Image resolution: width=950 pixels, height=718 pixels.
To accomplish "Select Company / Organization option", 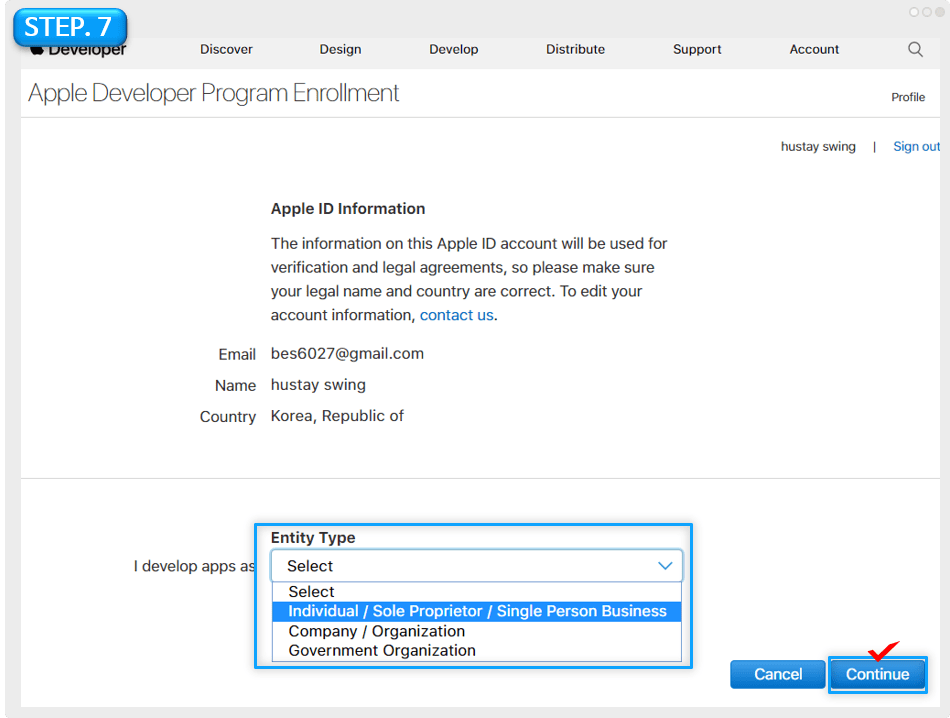I will coord(377,631).
